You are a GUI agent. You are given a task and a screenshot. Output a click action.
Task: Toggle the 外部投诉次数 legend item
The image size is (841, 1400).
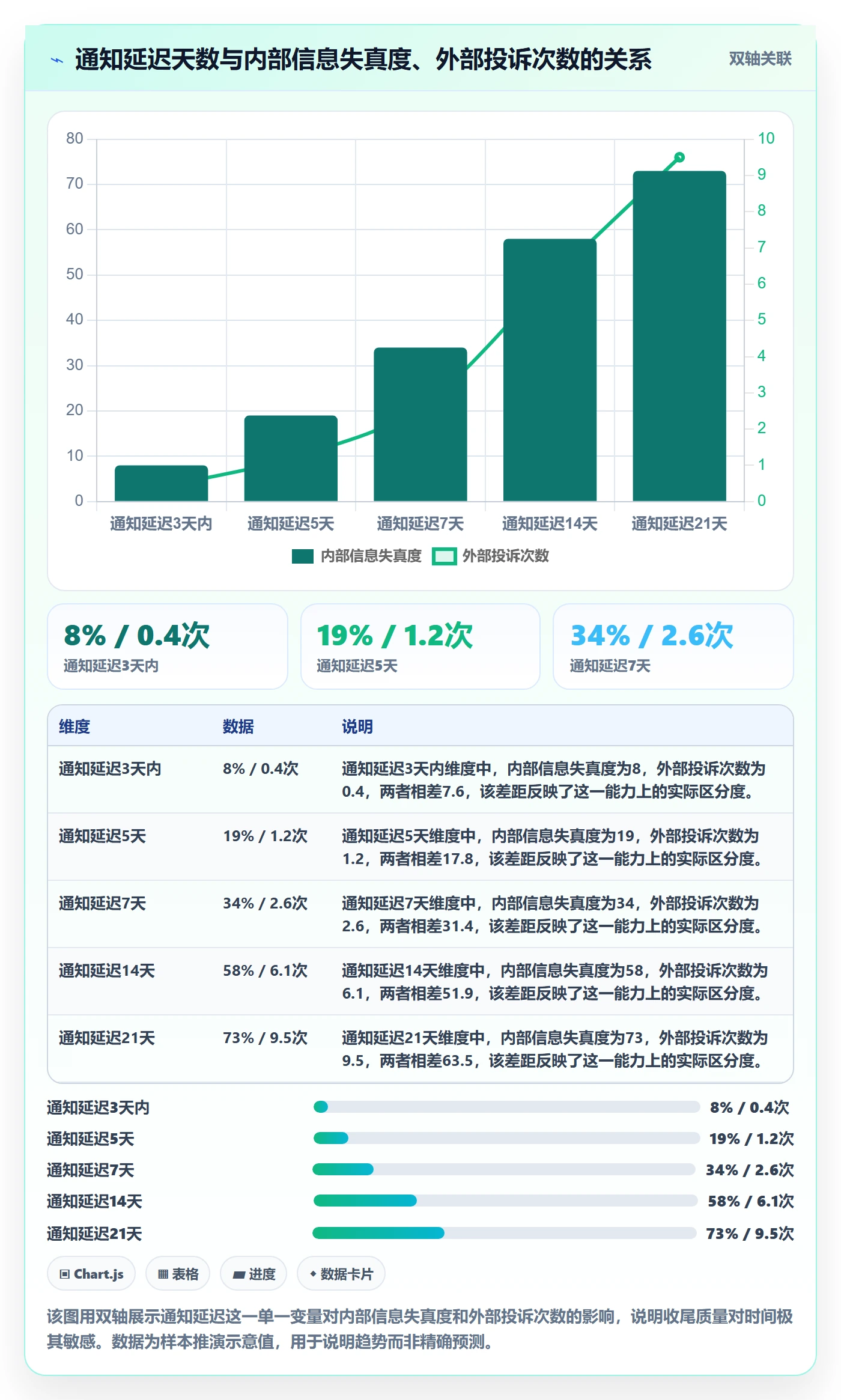pyautogui.click(x=490, y=556)
